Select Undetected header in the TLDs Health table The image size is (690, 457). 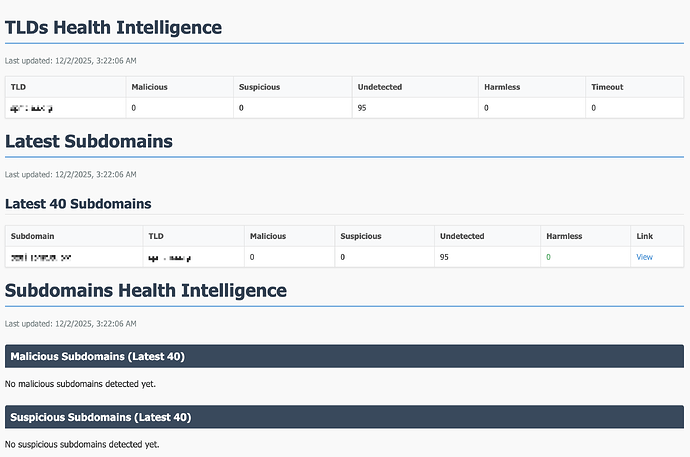pyautogui.click(x=379, y=87)
